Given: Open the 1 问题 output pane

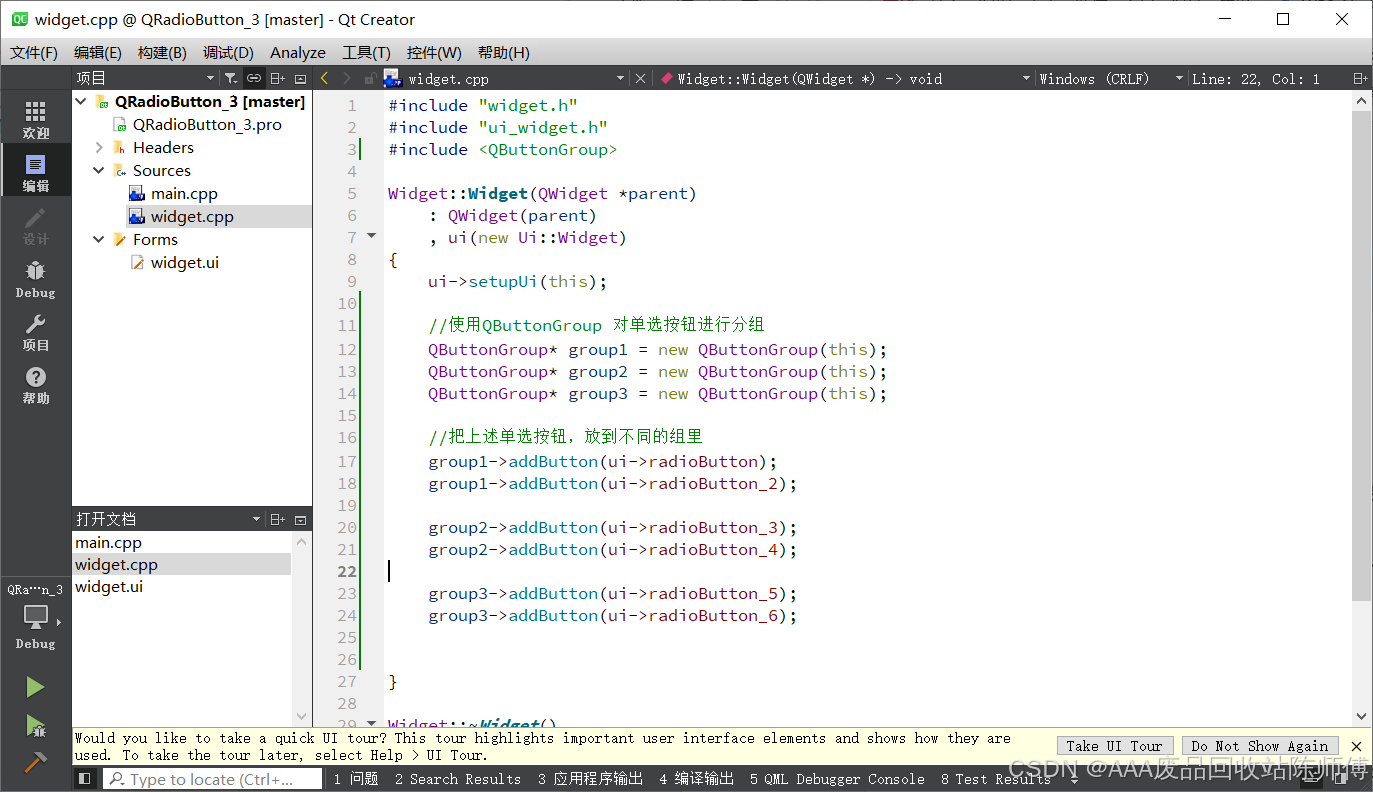Looking at the screenshot, I should 356,778.
